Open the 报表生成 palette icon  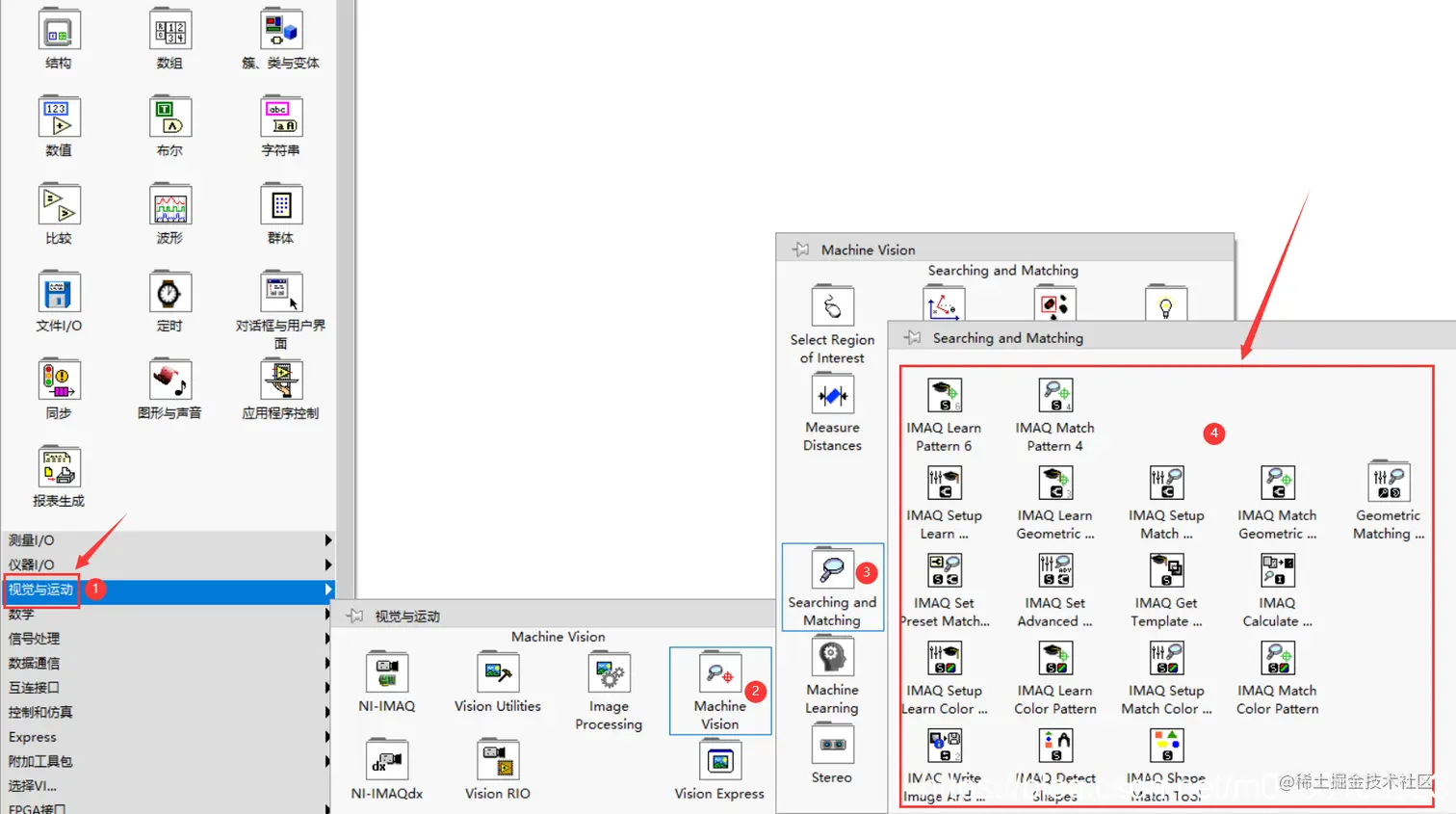pyautogui.click(x=59, y=468)
